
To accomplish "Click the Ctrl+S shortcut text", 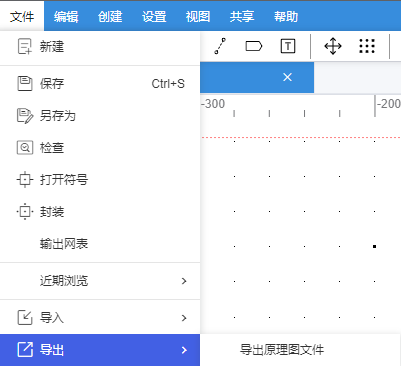I will [168, 83].
